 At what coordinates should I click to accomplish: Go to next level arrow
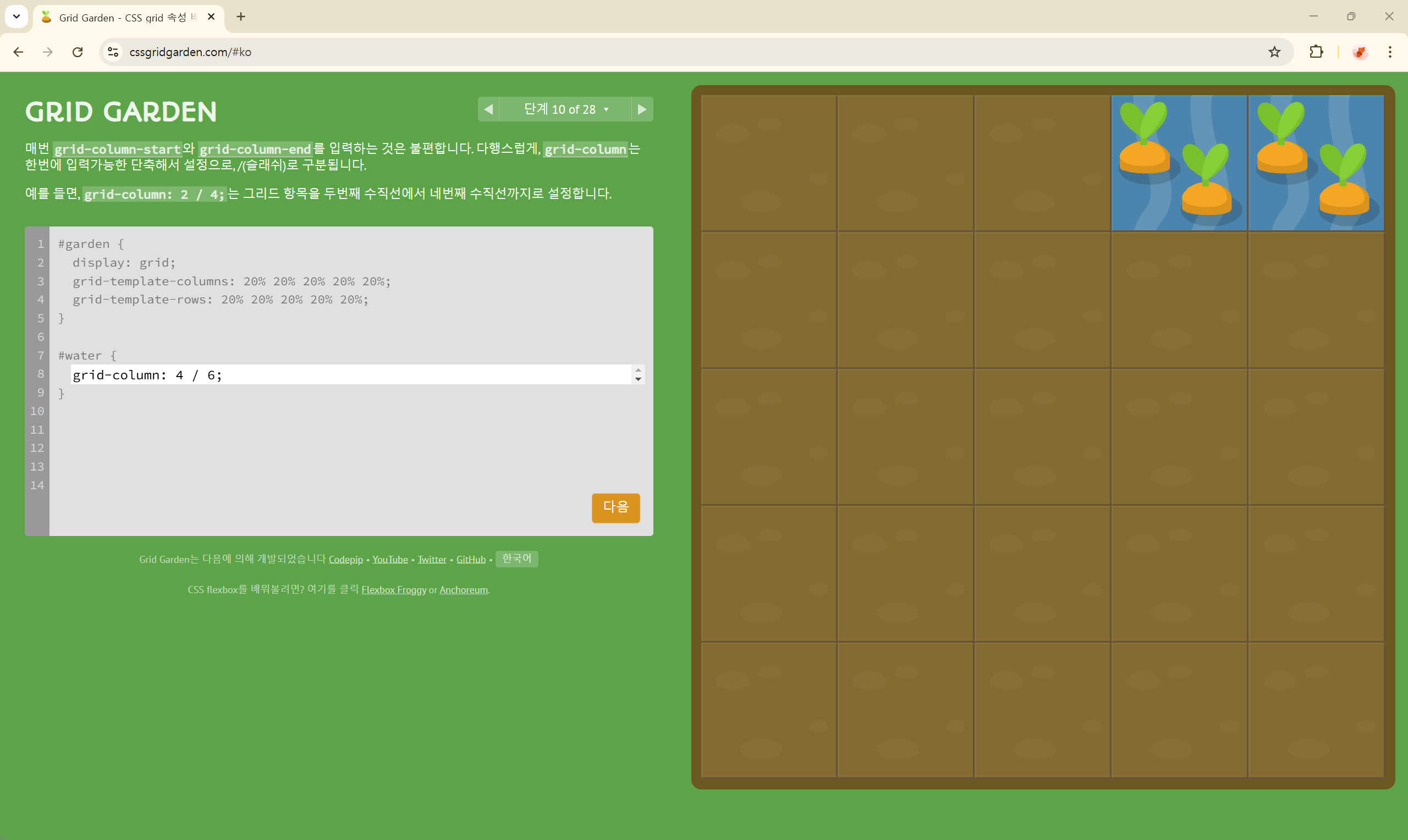coord(641,109)
